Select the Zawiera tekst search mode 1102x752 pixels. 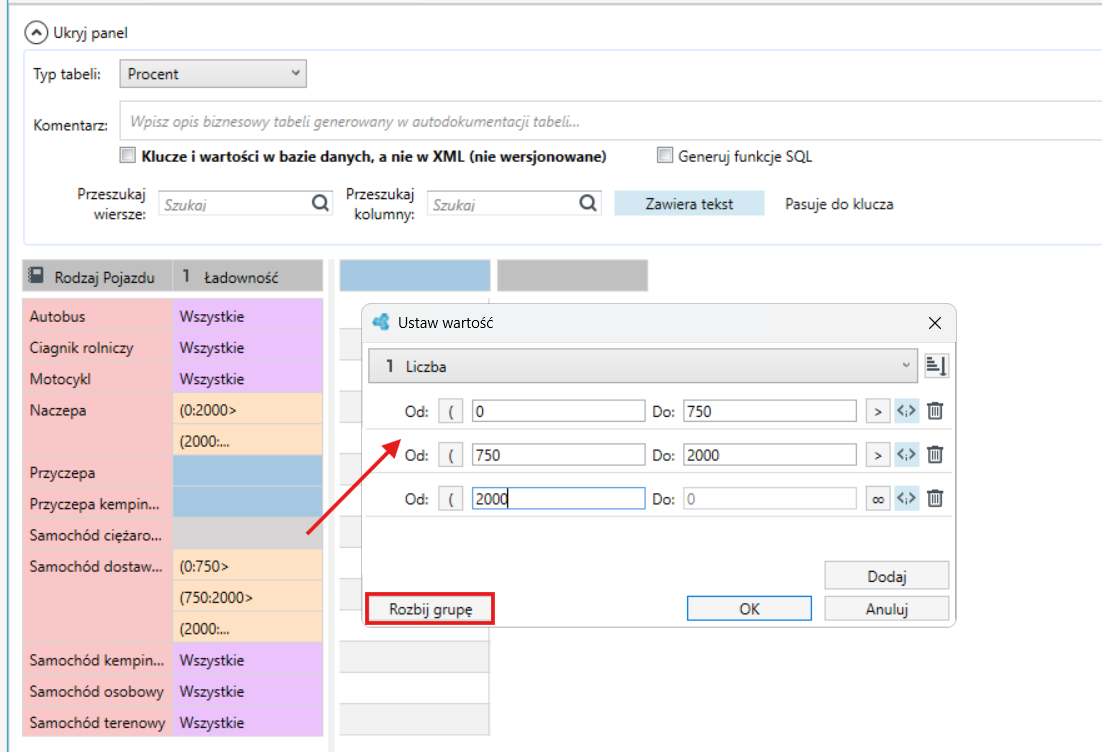tap(689, 204)
